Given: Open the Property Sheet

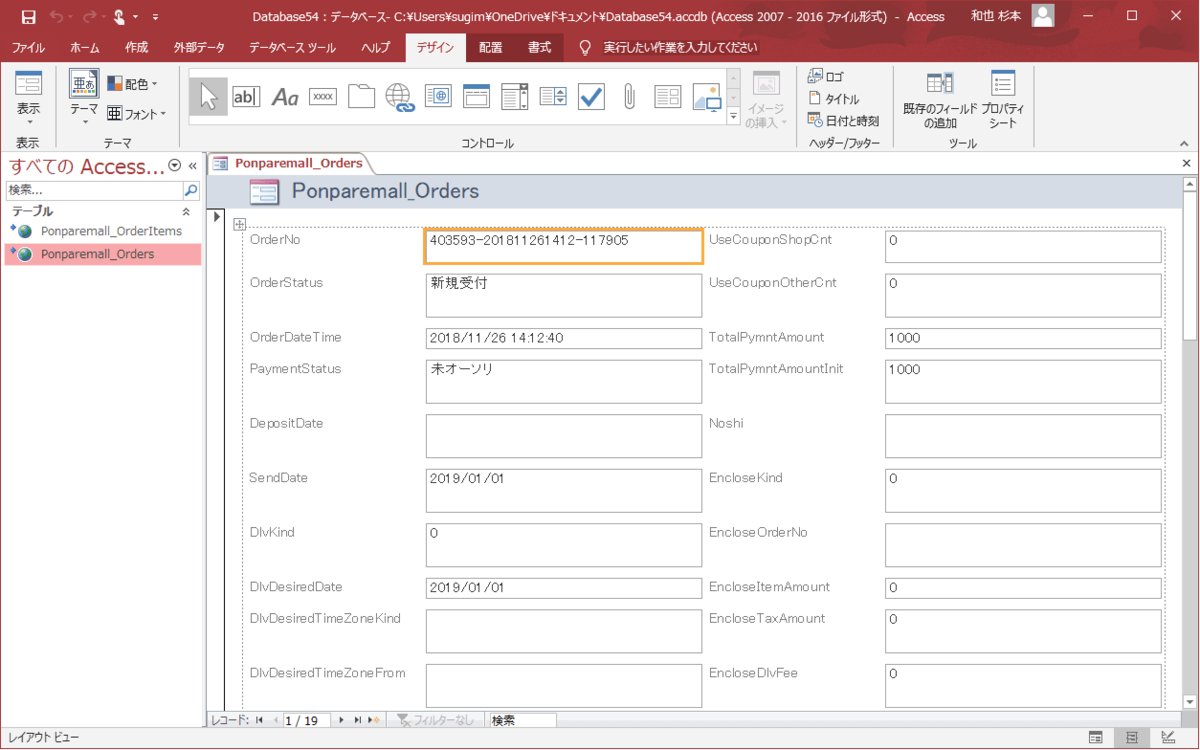Looking at the screenshot, I should pos(1002,100).
